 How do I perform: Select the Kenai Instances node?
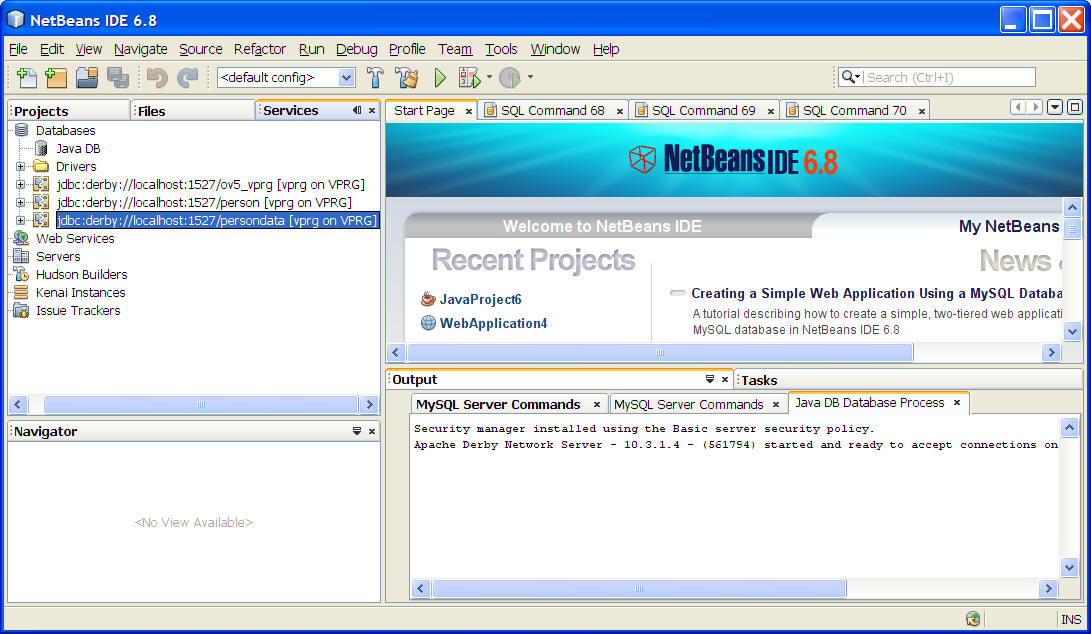[81, 293]
